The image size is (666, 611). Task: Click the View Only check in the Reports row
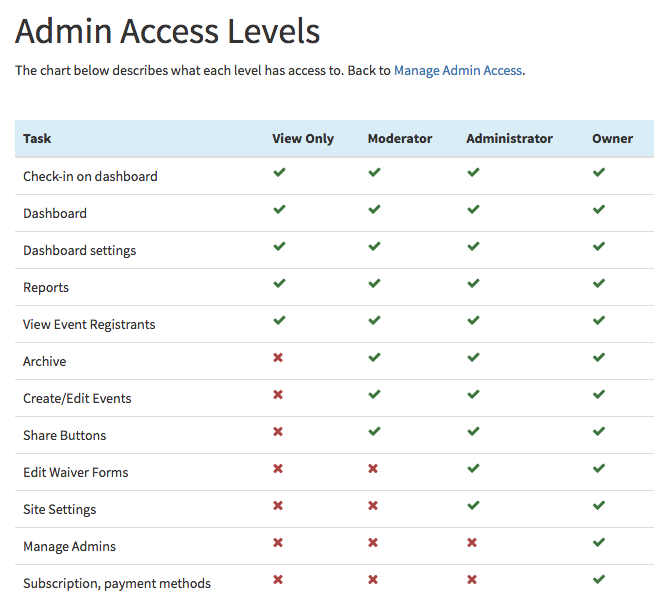coord(279,283)
